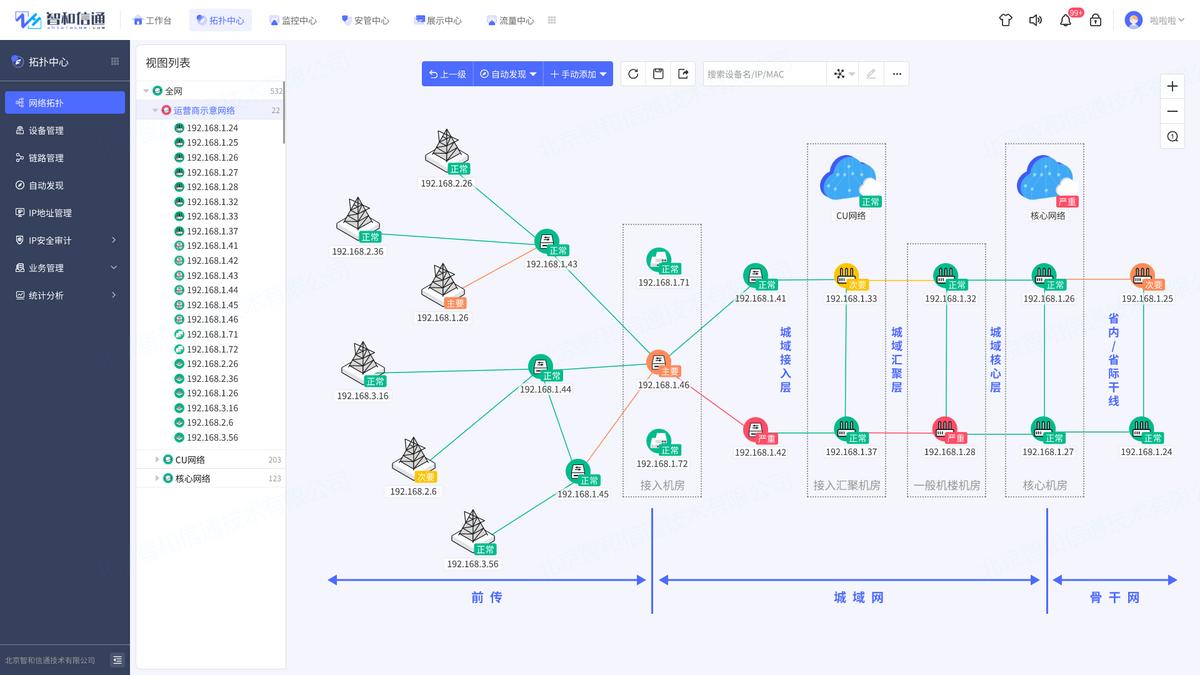Collapse the 运营商示意网络 tree node
Image resolution: width=1200 pixels, height=675 pixels.
pyautogui.click(x=155, y=111)
